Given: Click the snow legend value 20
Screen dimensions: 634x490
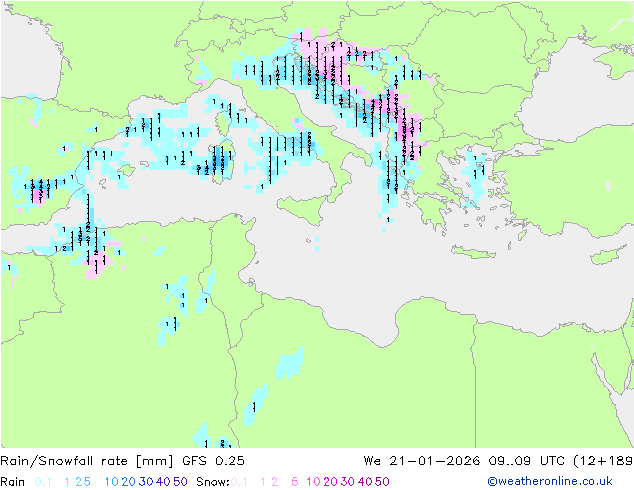Looking at the screenshot, I should coord(330,482).
